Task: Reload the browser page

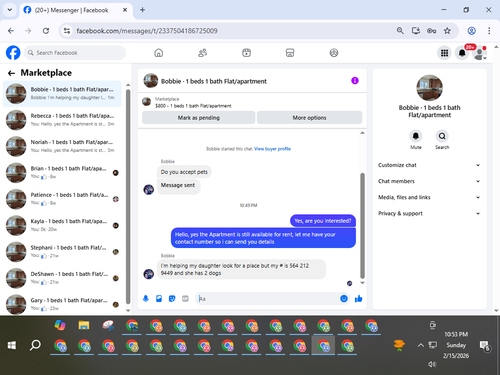Action: point(46,31)
